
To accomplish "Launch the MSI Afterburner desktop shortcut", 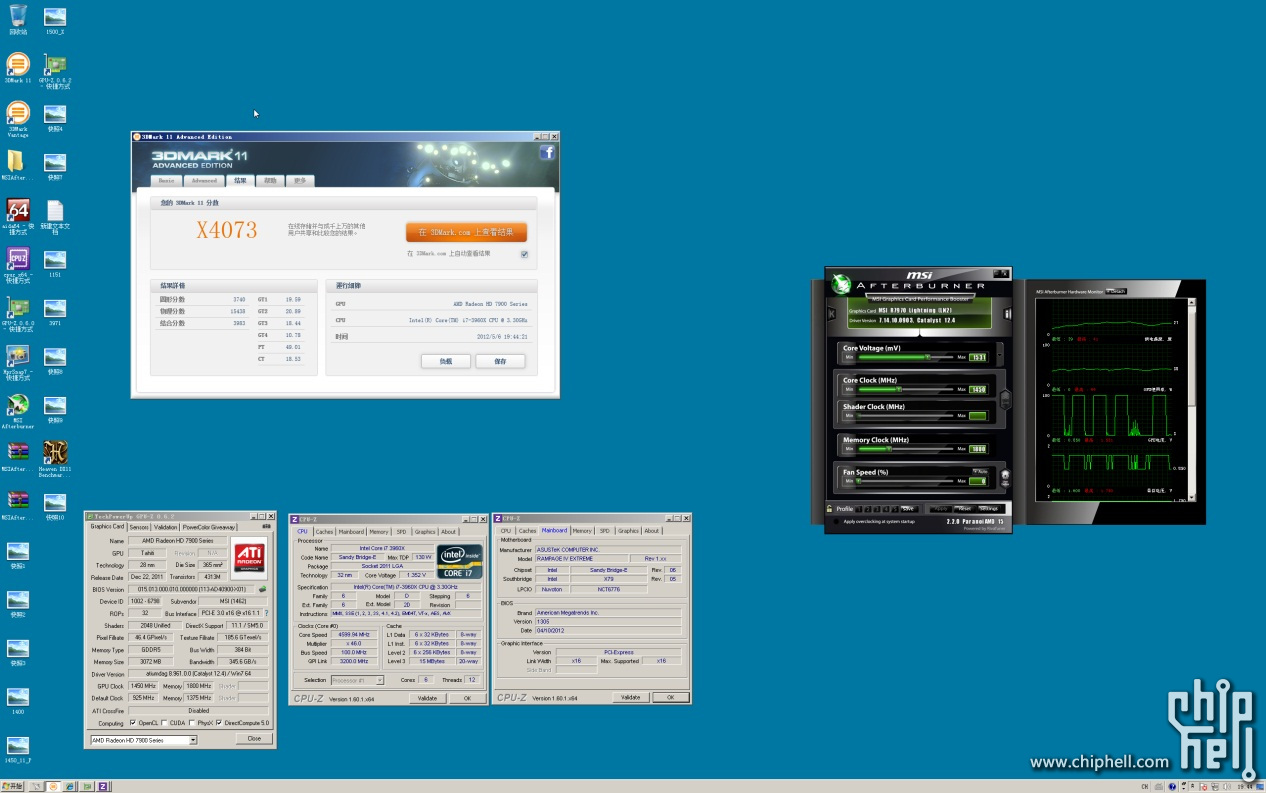I will click(17, 410).
